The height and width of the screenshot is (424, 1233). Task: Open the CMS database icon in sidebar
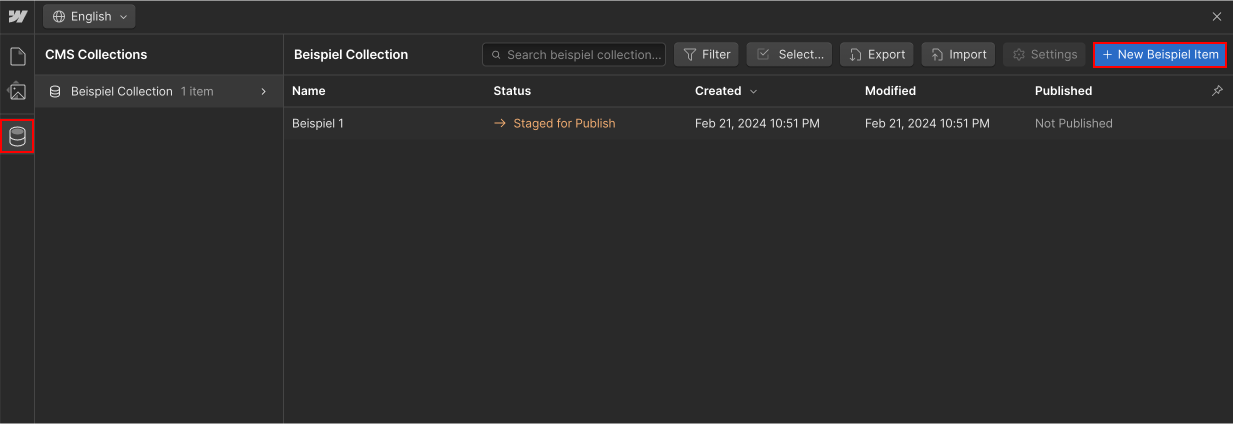(x=17, y=136)
